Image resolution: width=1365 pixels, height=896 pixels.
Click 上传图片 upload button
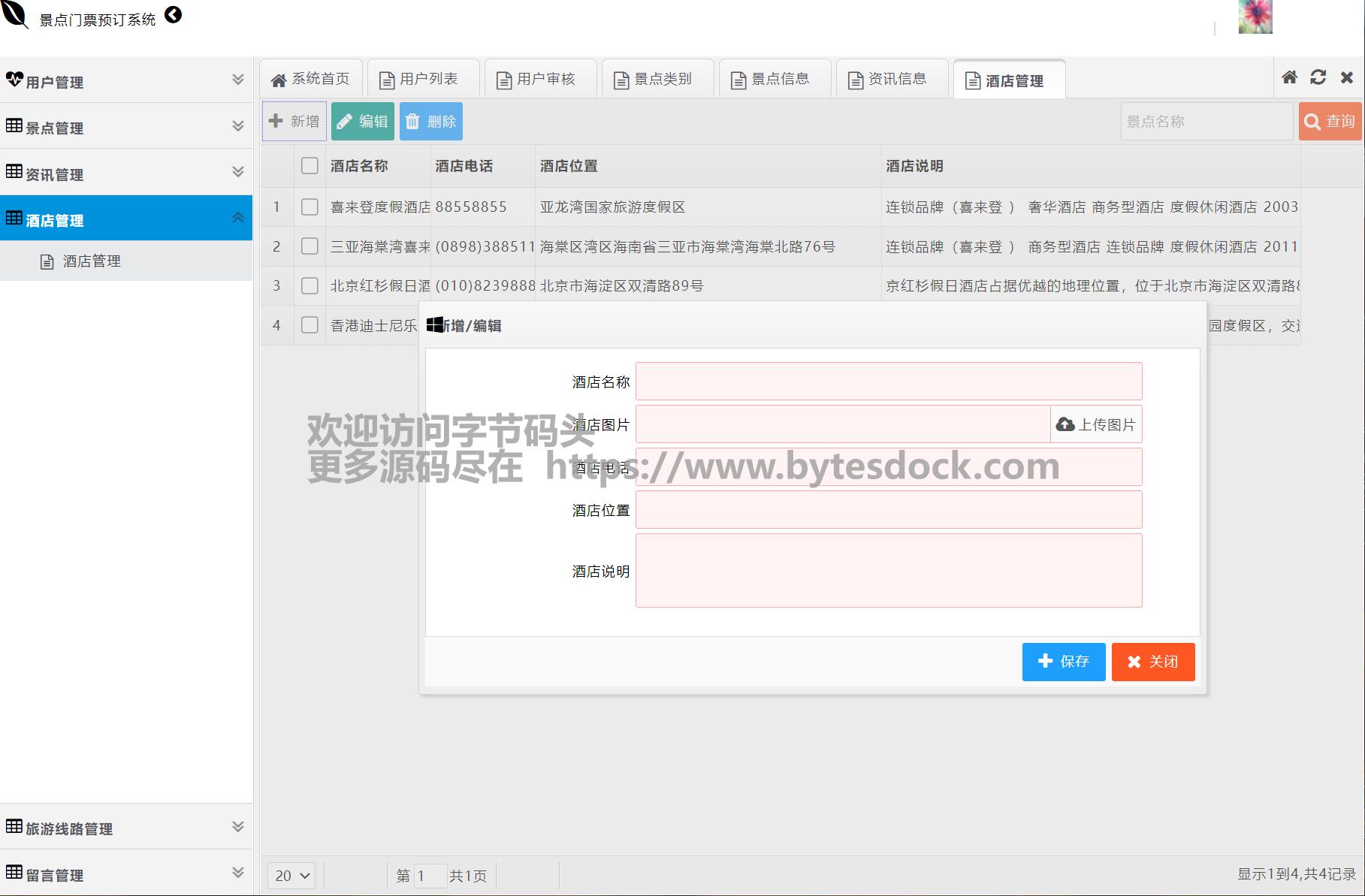click(x=1096, y=425)
